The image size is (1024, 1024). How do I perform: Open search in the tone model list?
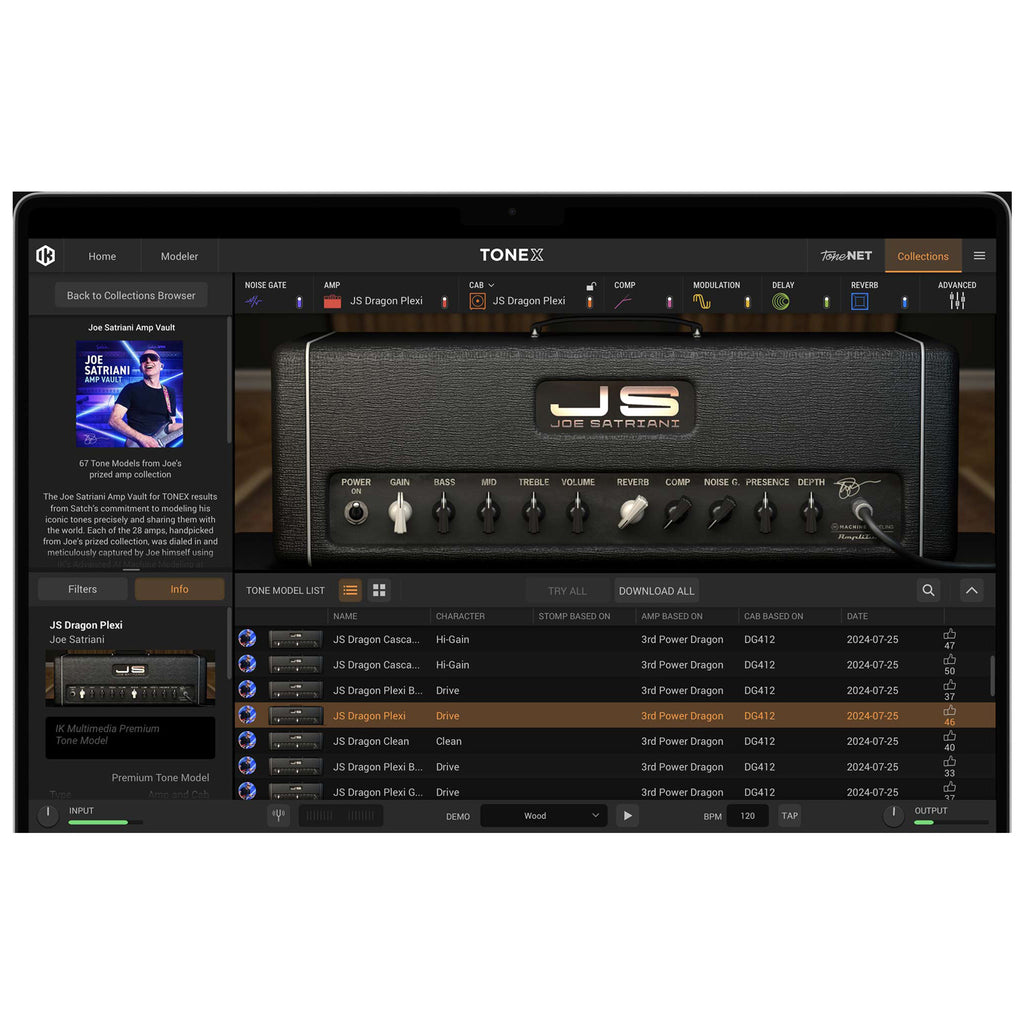[928, 590]
